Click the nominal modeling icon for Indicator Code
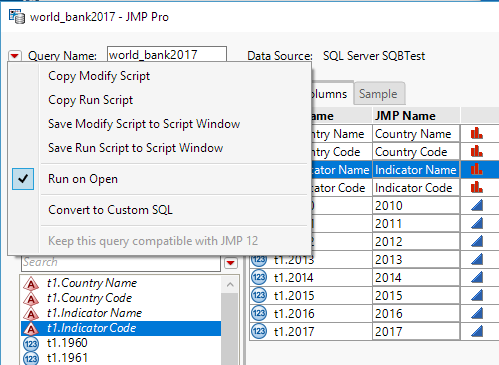The width and height of the screenshot is (499, 365). point(477,187)
